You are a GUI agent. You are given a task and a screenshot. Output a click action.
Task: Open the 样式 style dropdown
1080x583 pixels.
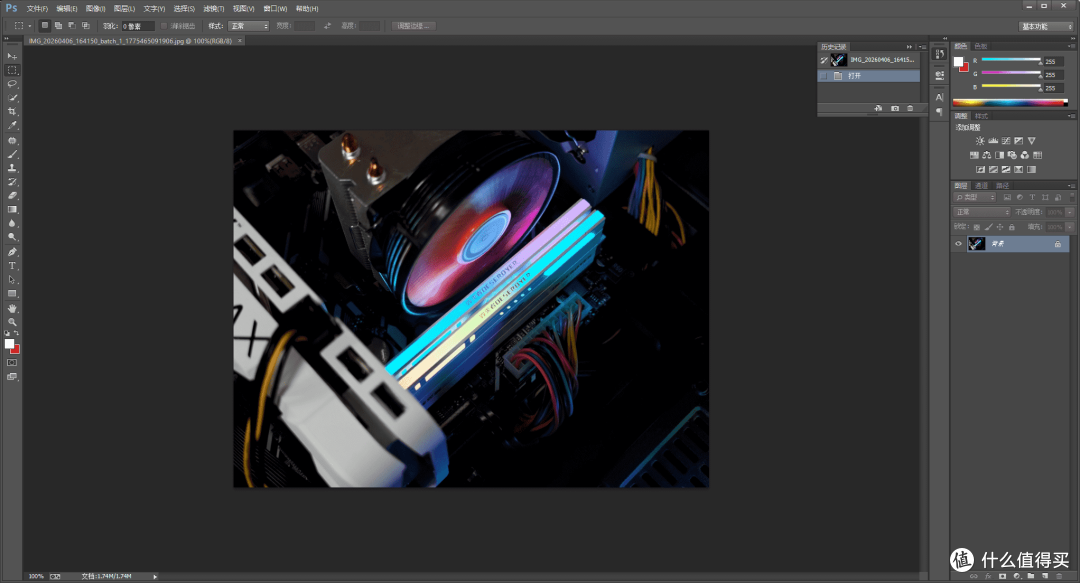pyautogui.click(x=248, y=26)
